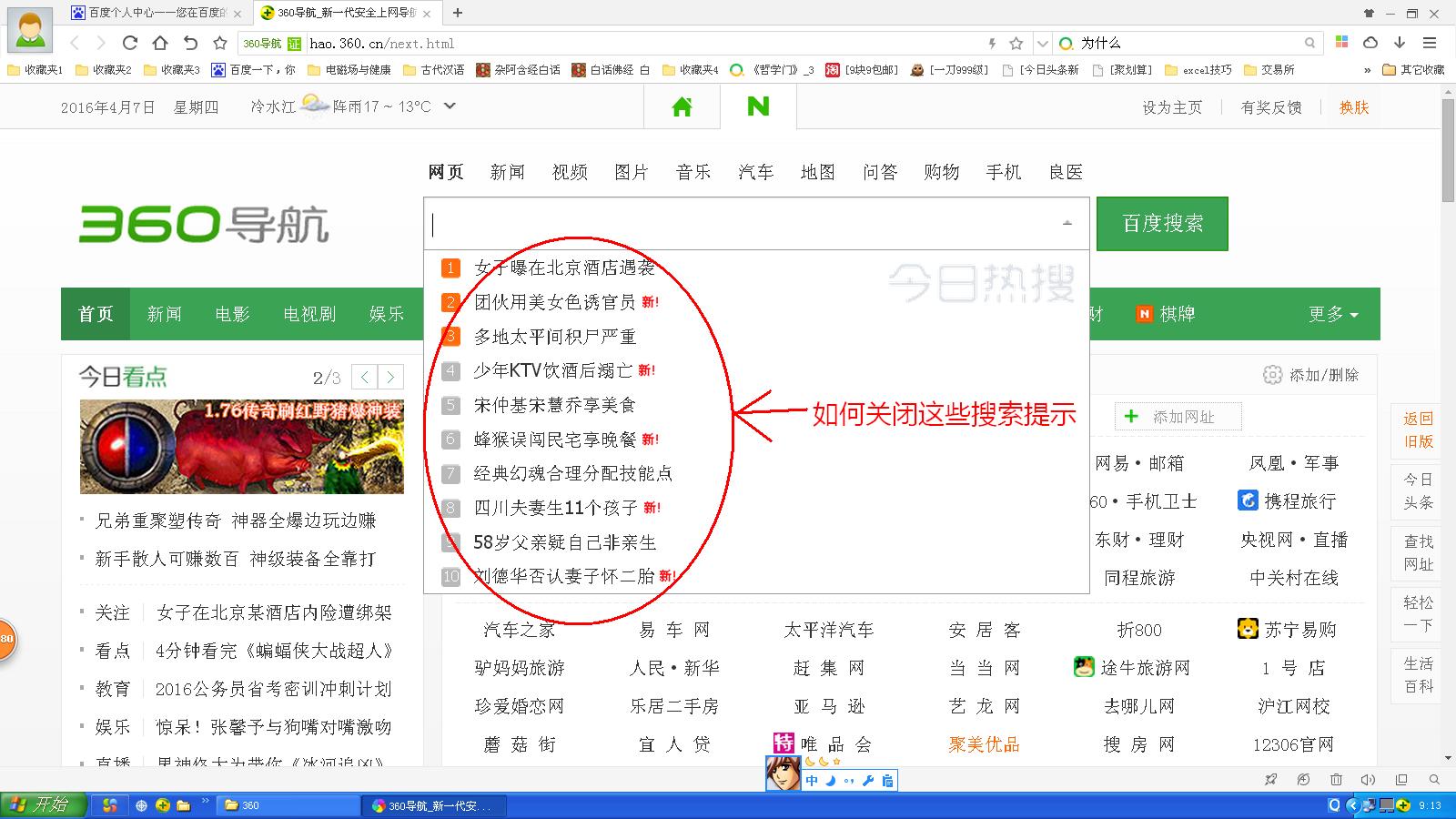Open the 棋牌 navigation entry
Screen dimensions: 1456x819
click(x=1166, y=314)
